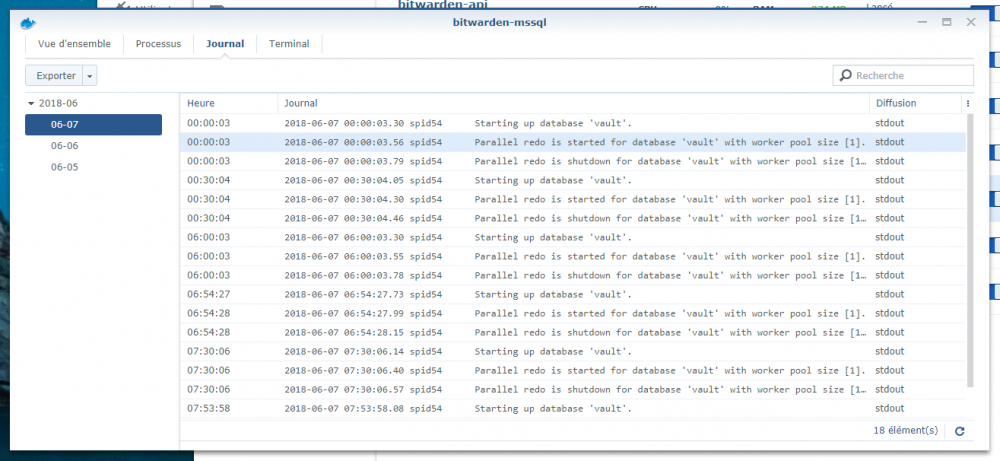Screen dimensions: 1000x461
Task: Select the Journal tab
Action: coord(225,44)
